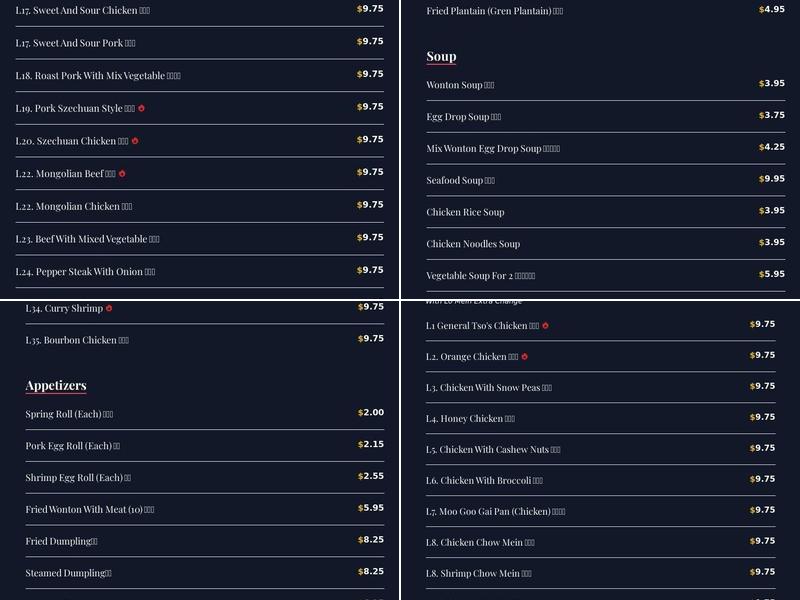Image resolution: width=800 pixels, height=600 pixels.
Task: Select Fried Plantain (Gren Plantain) item
Action: coord(488,11)
